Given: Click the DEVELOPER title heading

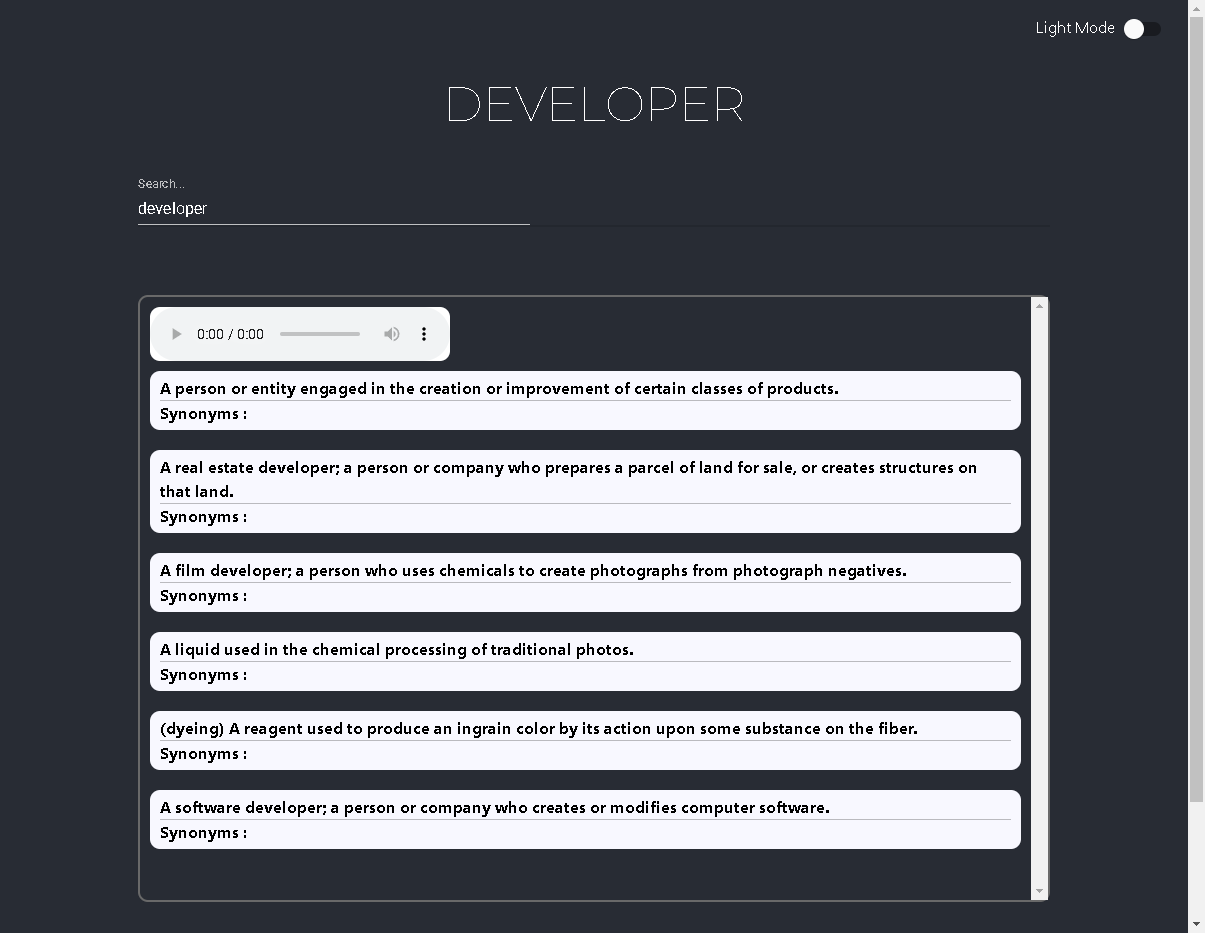Looking at the screenshot, I should point(595,104).
